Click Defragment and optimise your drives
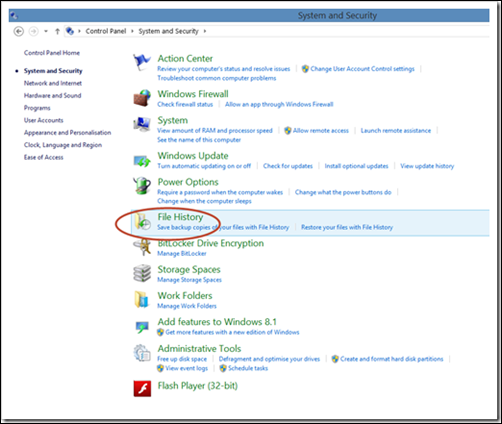The image size is (502, 424). tap(269, 359)
